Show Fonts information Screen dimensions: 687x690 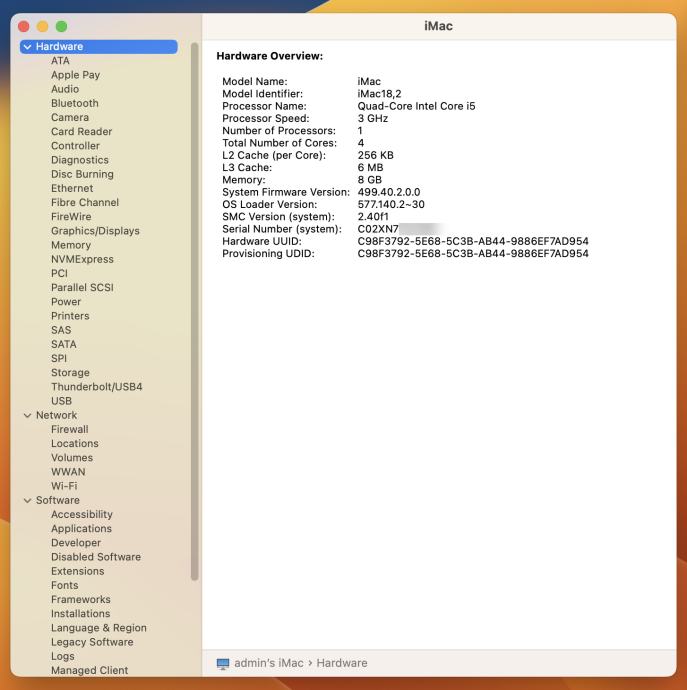[x=65, y=585]
